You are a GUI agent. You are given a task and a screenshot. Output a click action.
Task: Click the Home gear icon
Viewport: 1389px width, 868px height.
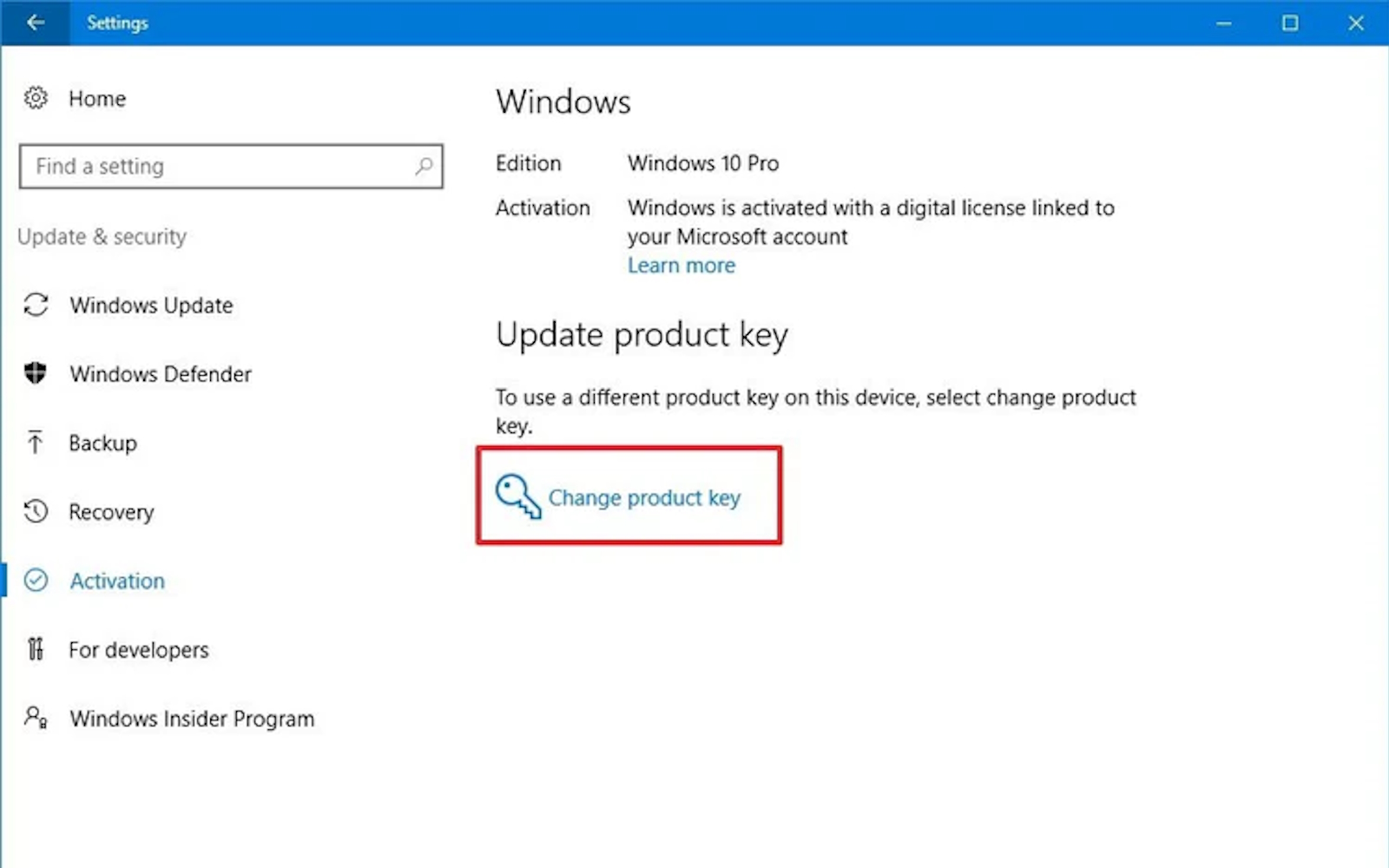(36, 98)
